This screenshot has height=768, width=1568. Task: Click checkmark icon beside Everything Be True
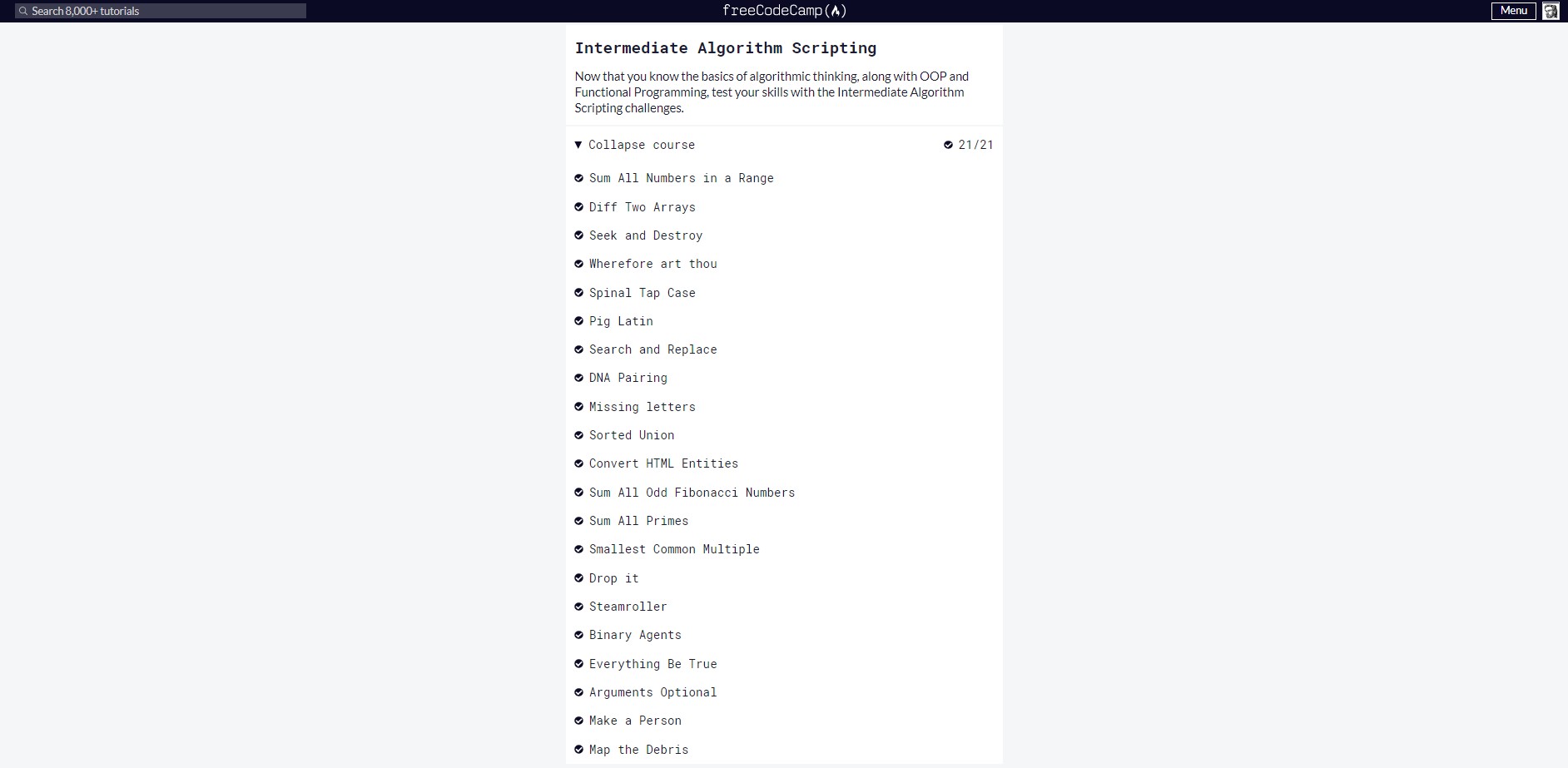tap(578, 664)
